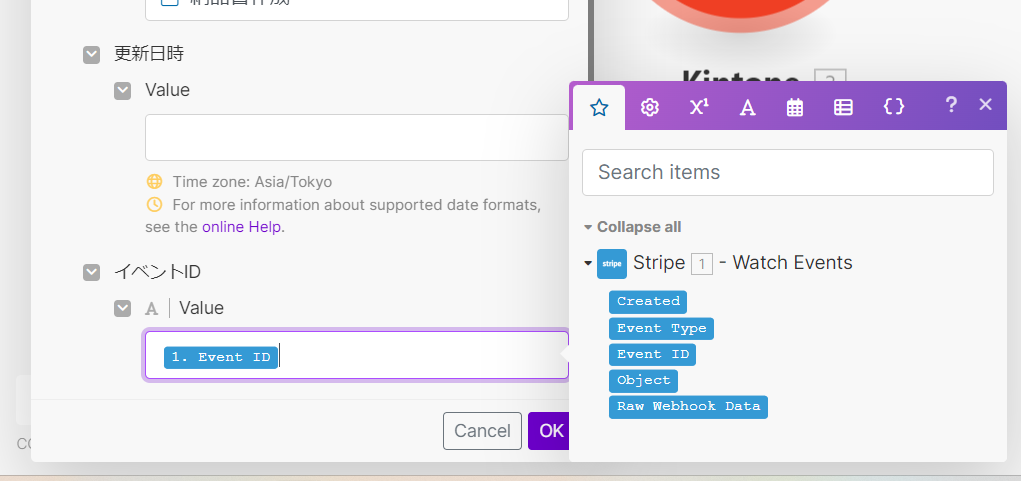This screenshot has height=481, width=1021.
Task: Open the online Help link
Action: [x=242, y=227]
